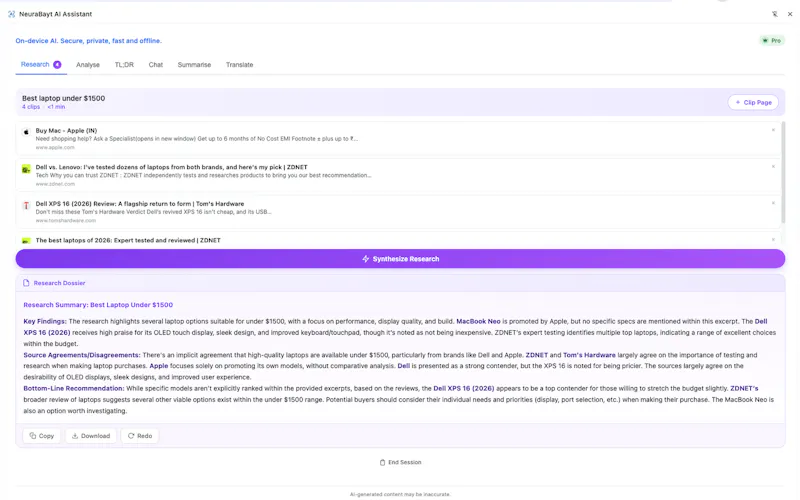Click the NeuraBayt AI Assistant logo icon
Image resolution: width=800 pixels, height=500 pixels.
coord(11,14)
